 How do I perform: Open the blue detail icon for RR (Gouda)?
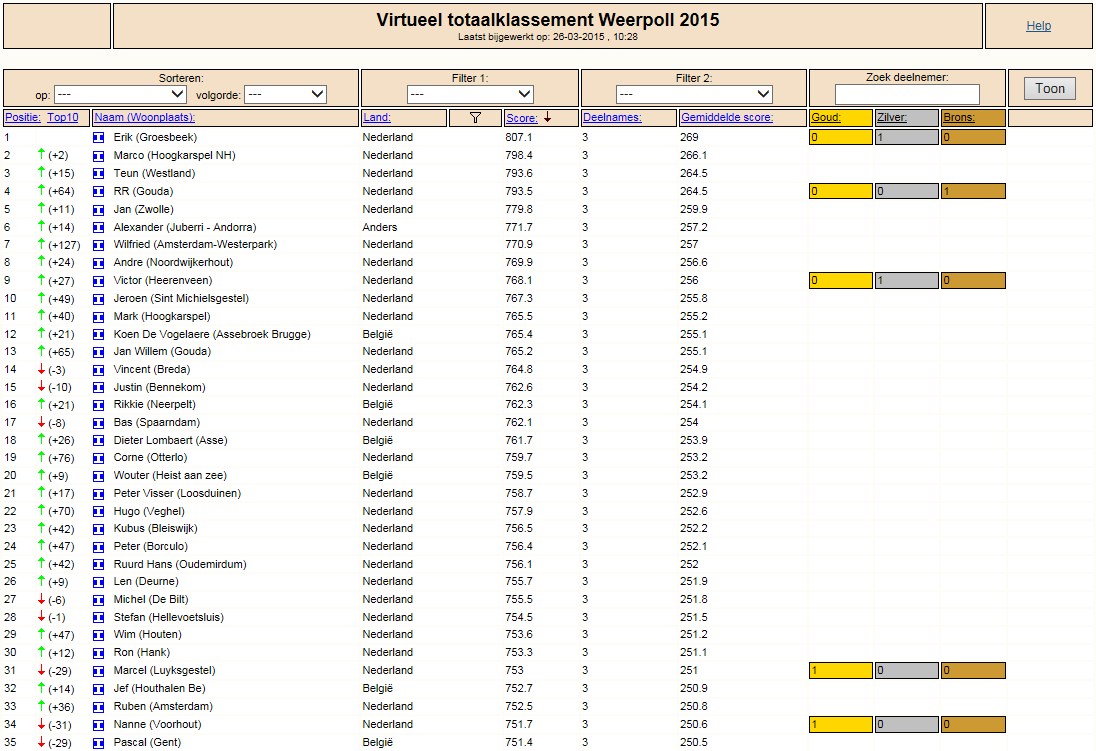[99, 192]
